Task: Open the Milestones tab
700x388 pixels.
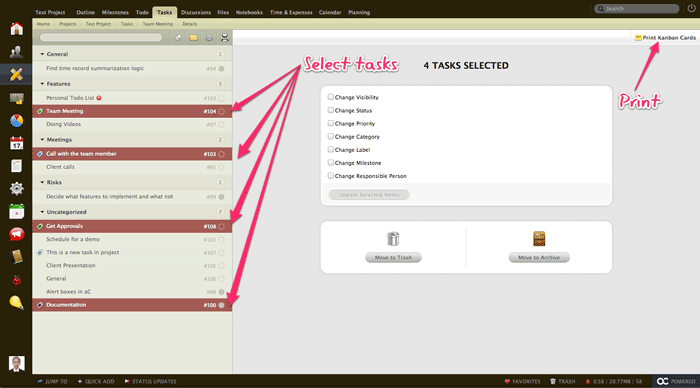Action: (115, 13)
